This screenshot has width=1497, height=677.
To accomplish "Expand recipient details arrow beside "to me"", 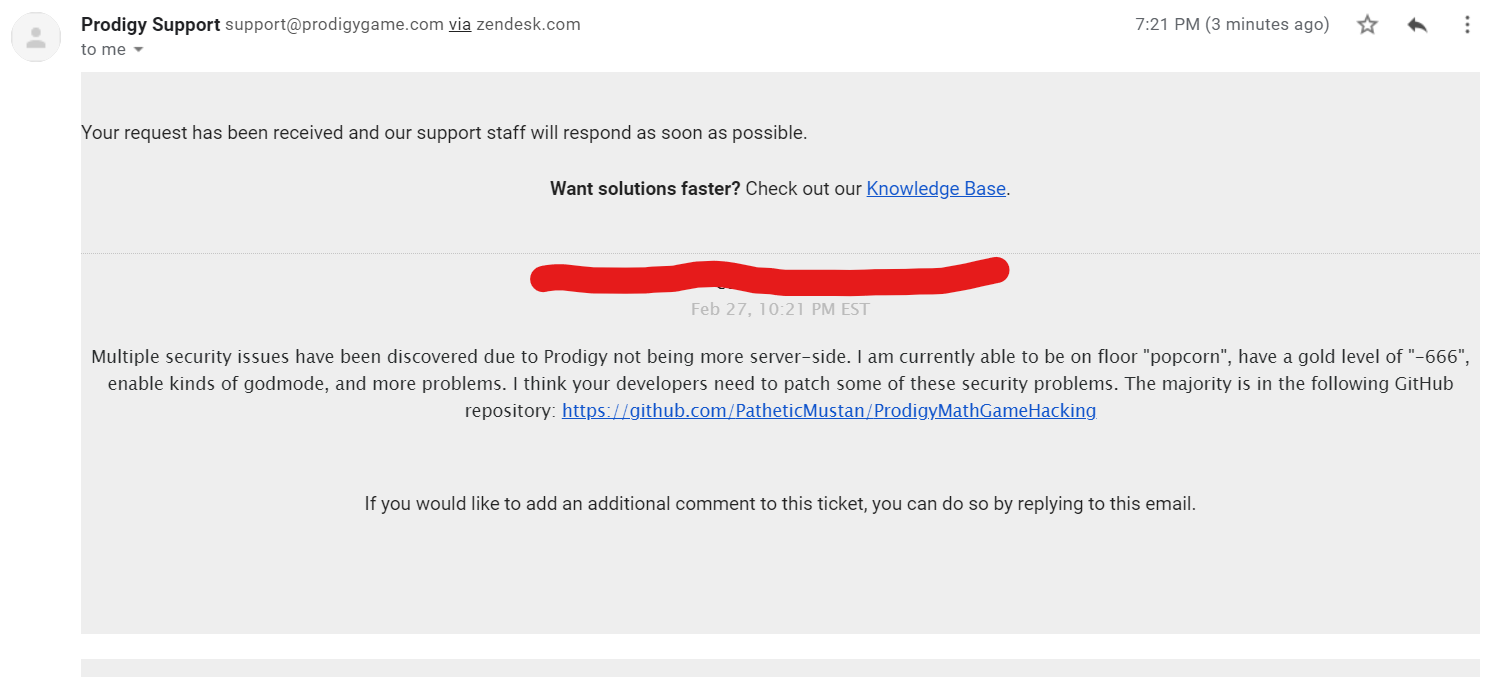I will [138, 50].
